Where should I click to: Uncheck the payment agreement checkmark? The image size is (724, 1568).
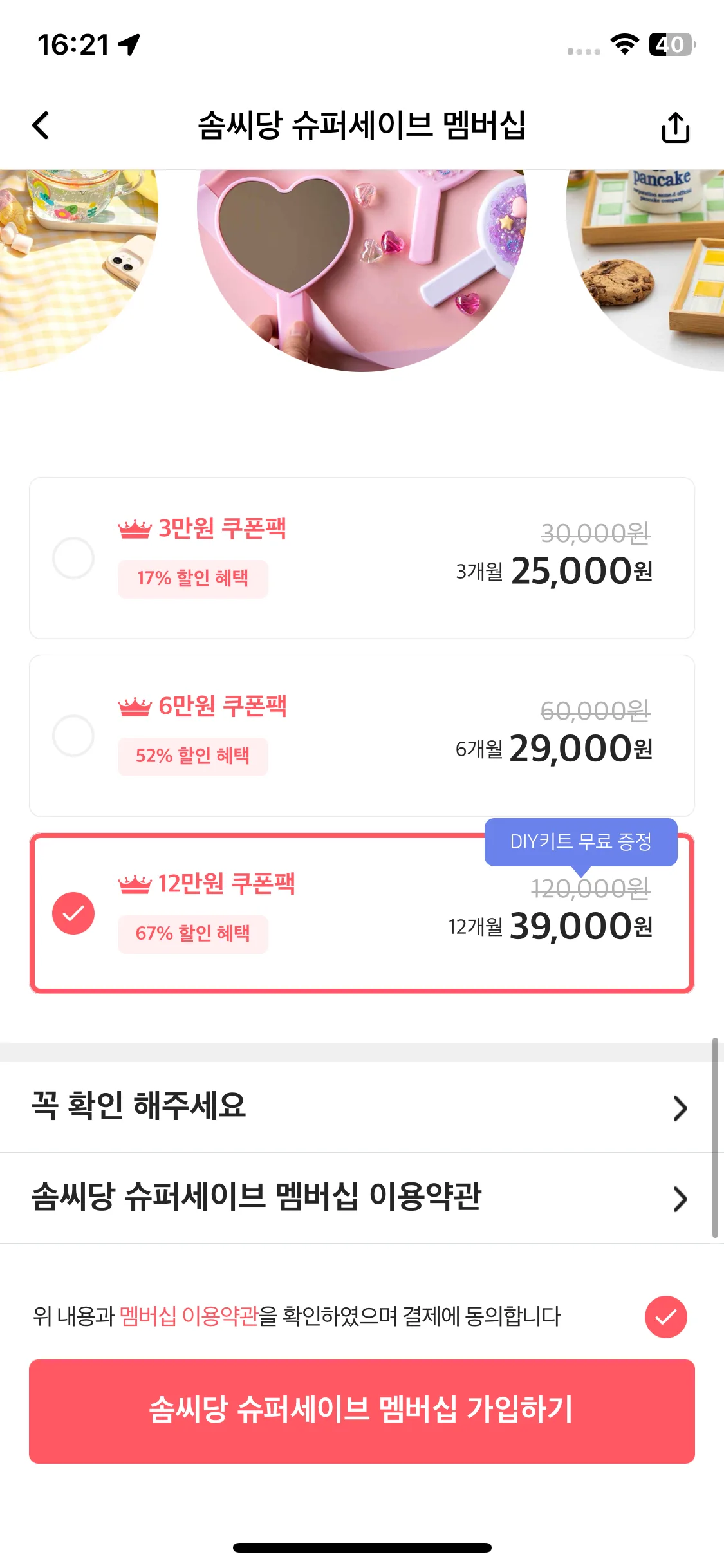(666, 1317)
